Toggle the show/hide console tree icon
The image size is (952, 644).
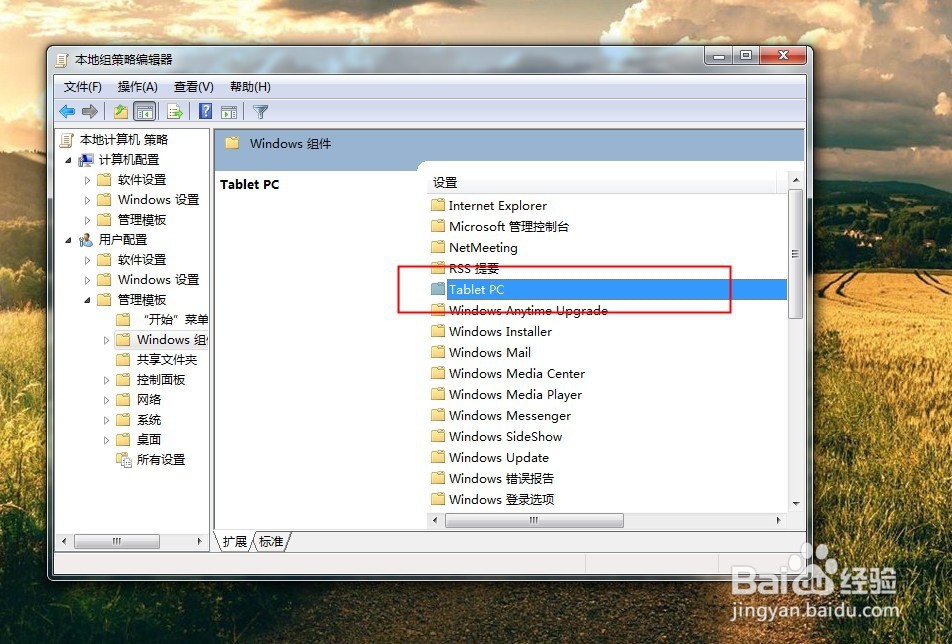pyautogui.click(x=144, y=112)
